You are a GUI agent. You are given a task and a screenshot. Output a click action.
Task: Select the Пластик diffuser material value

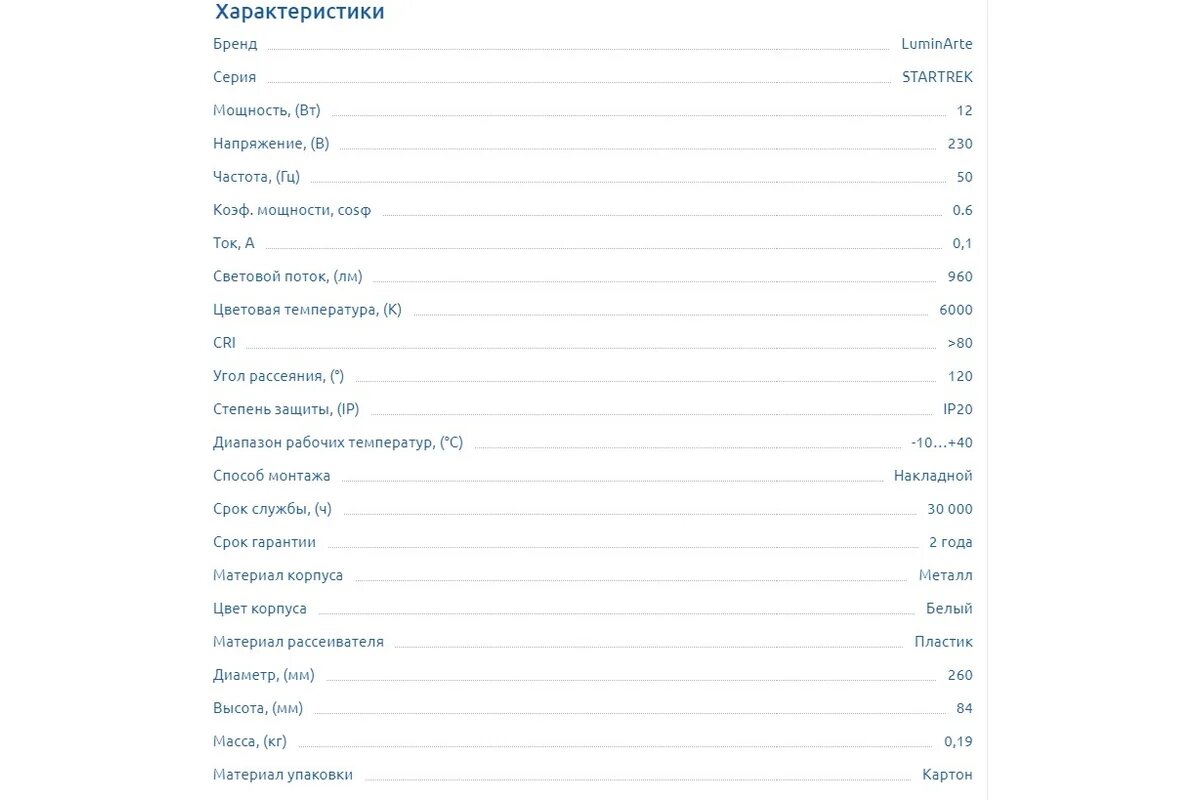[x=943, y=642]
